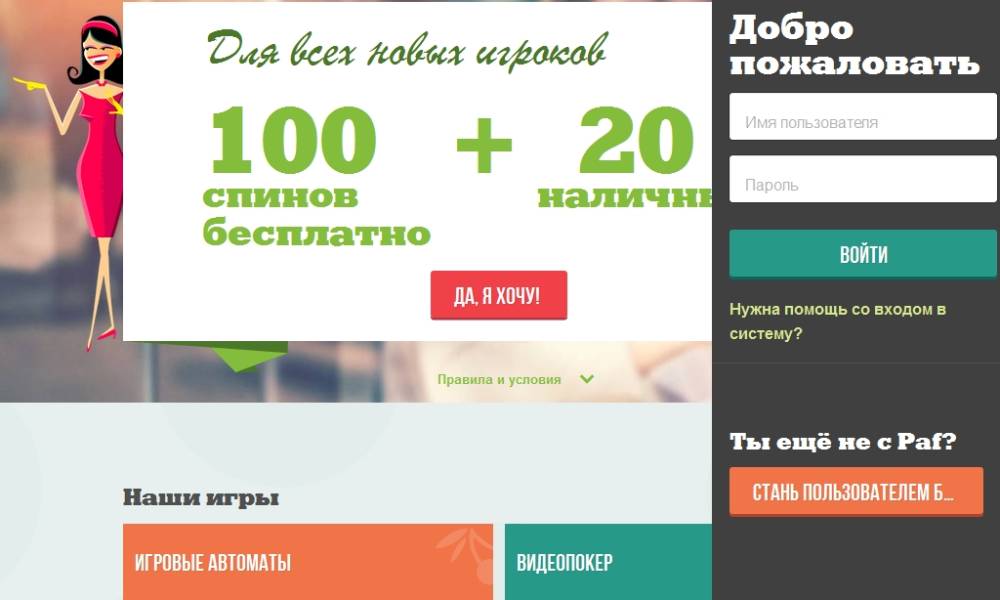Click the 100 спинов бесплатно offer text
This screenshot has width=1000, height=600.
[x=316, y=177]
